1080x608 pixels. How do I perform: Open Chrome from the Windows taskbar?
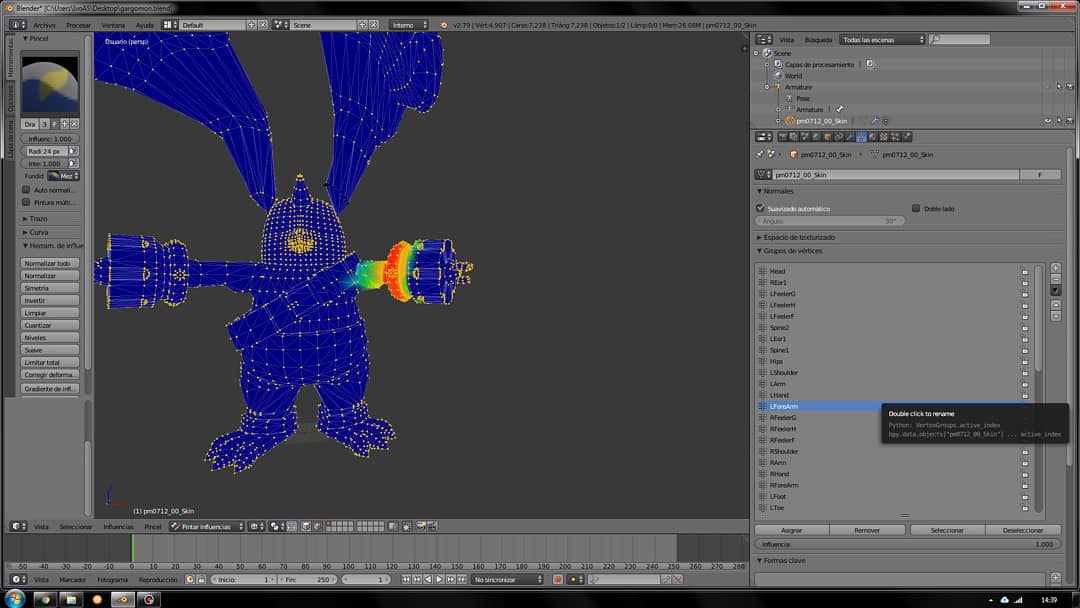coord(45,600)
